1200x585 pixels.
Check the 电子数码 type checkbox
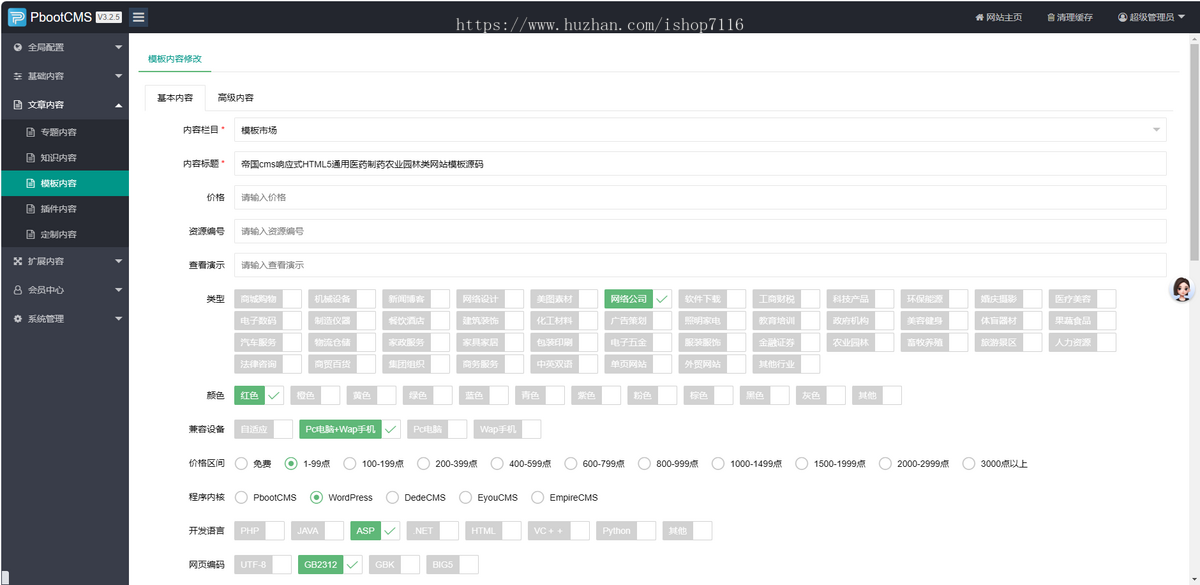(x=268, y=321)
